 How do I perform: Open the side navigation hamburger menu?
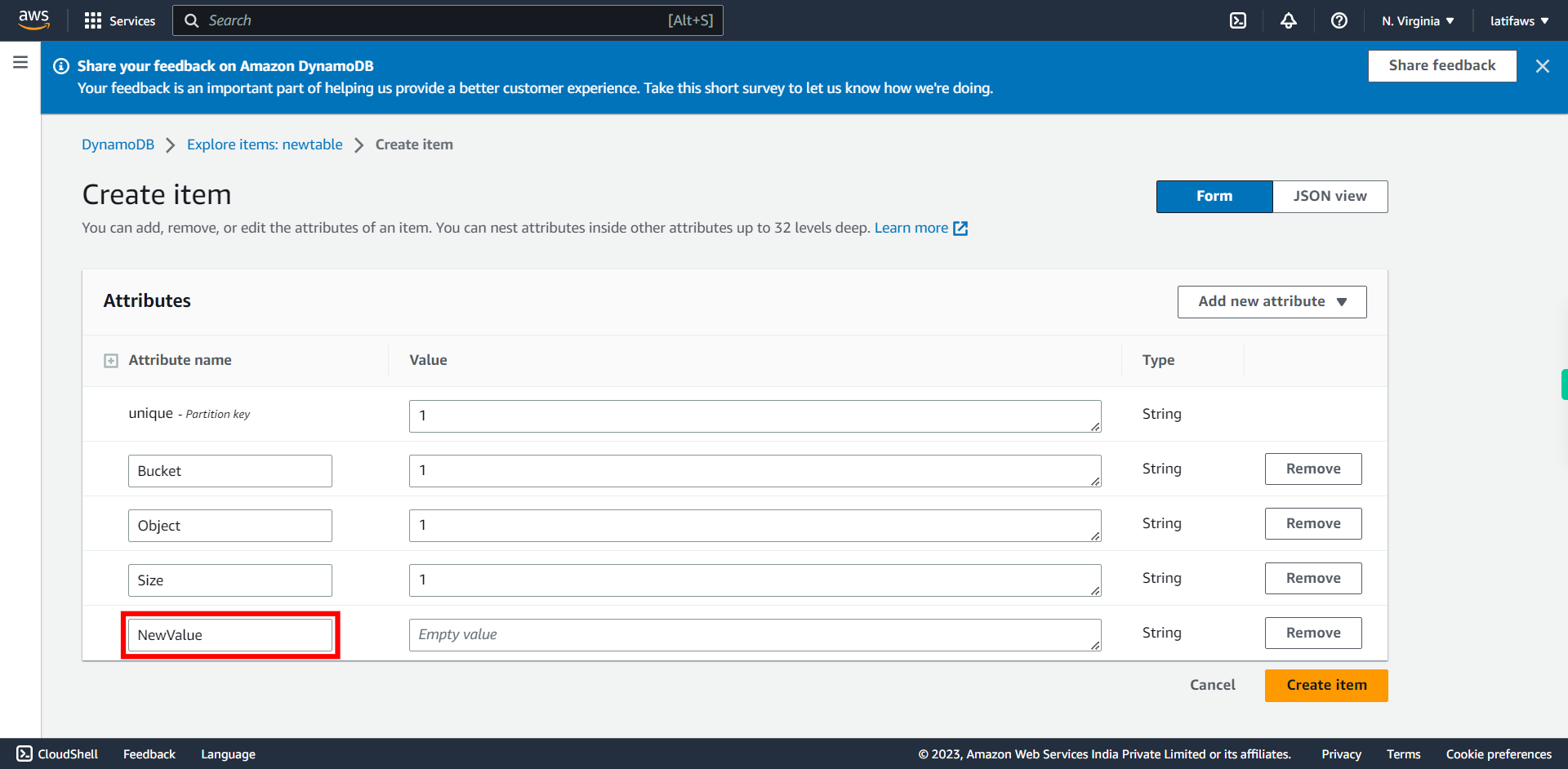point(20,62)
